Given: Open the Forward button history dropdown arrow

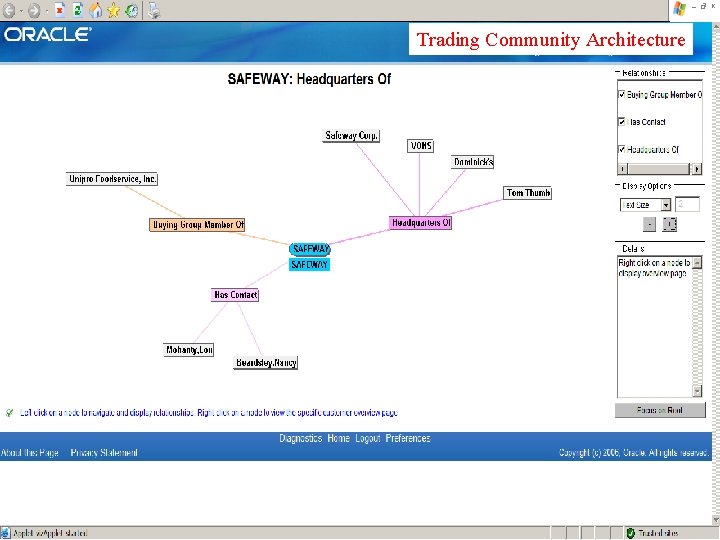Looking at the screenshot, I should [x=46, y=11].
